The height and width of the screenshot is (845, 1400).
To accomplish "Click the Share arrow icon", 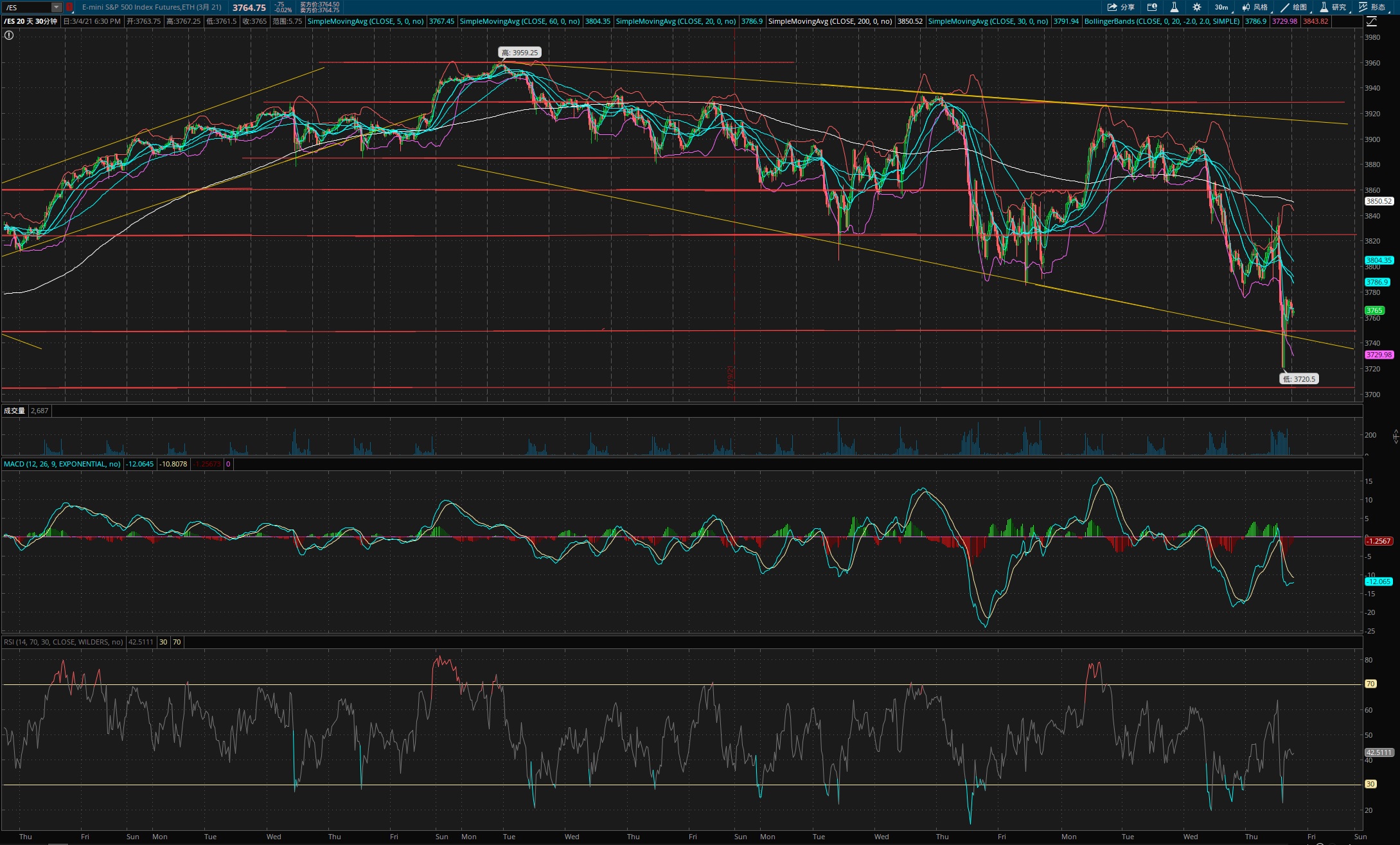I will (x=1112, y=7).
